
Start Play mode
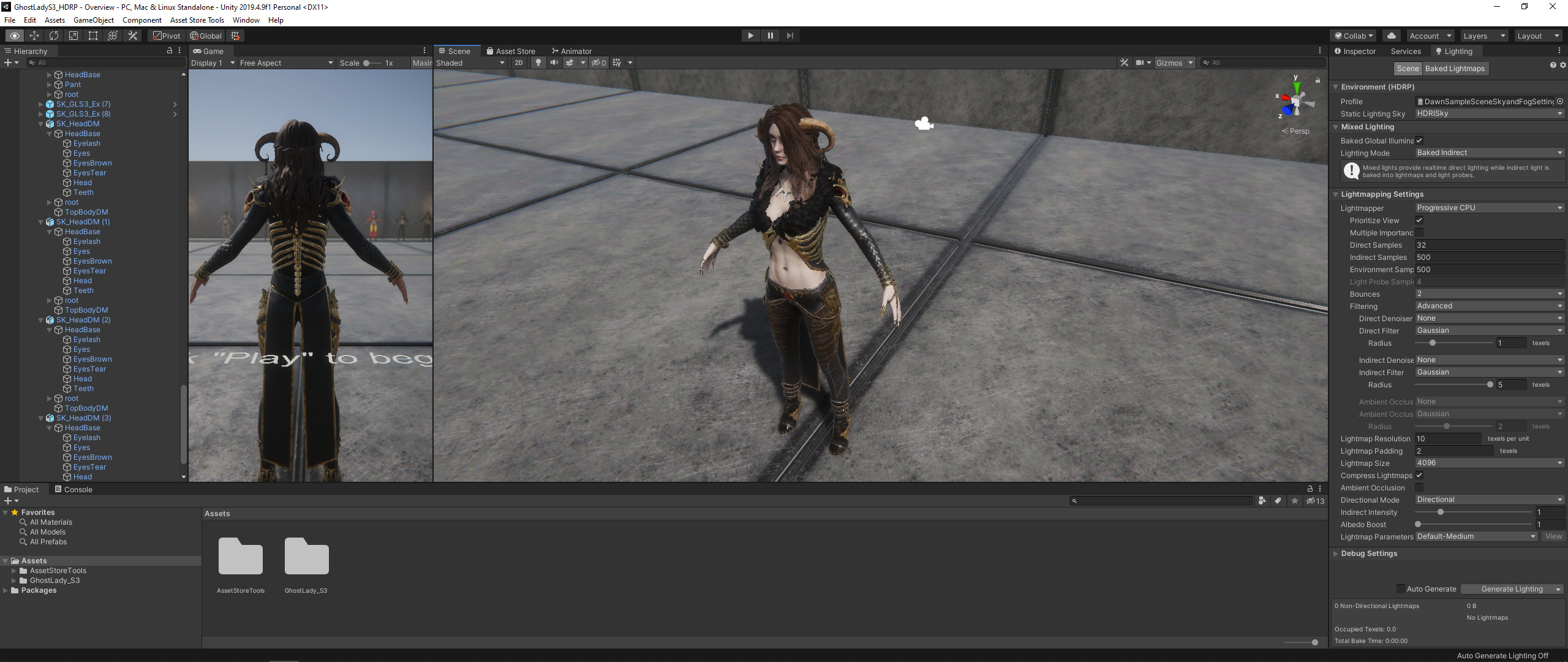tap(750, 36)
